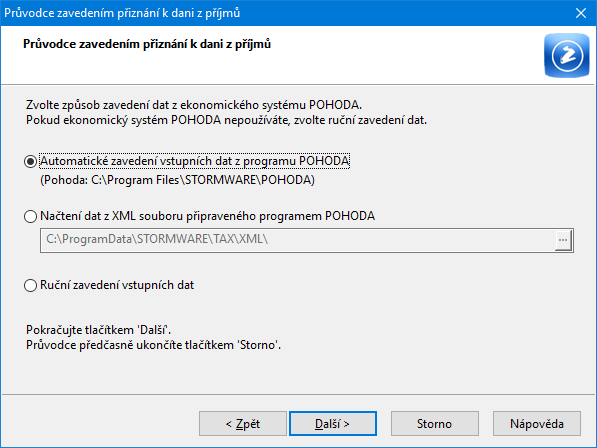597x448 pixels.
Task: Open the browse '...' button for XML path
Action: (x=563, y=240)
